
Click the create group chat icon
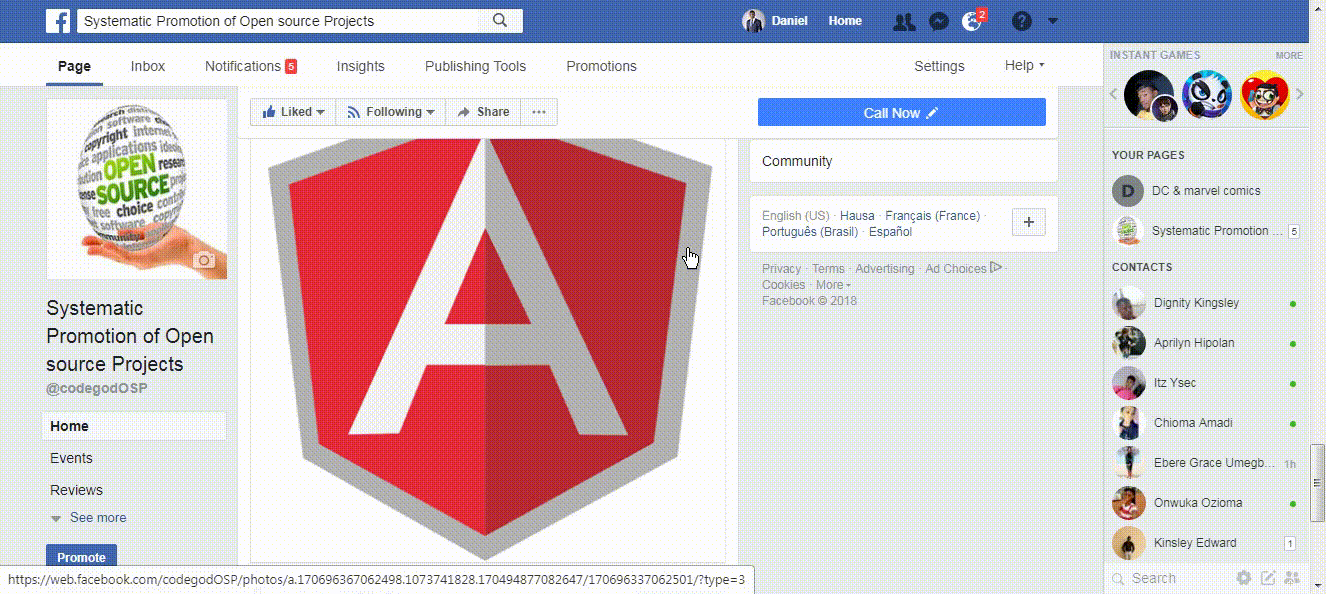point(1291,578)
